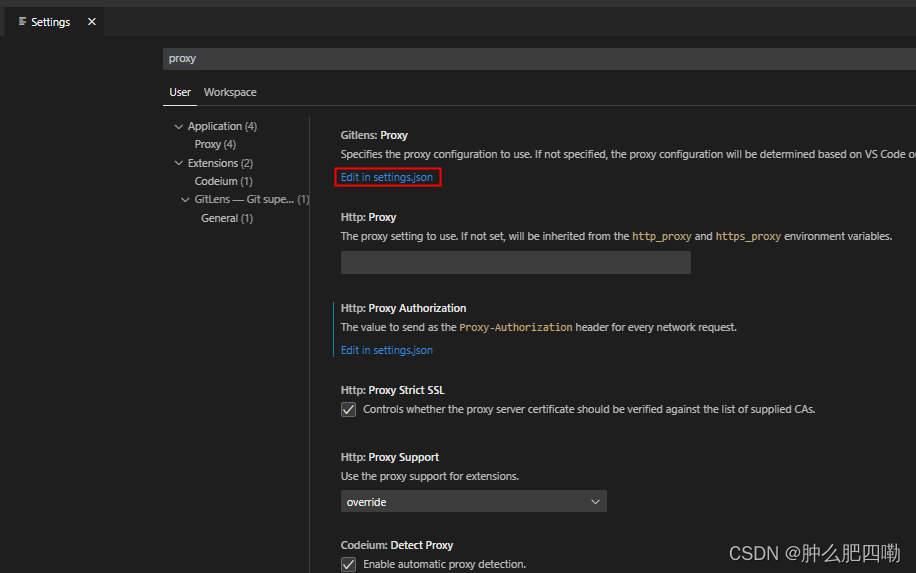Screen dimensions: 916x573
Task: Click the Http: Proxy Support title
Action: tap(390, 457)
